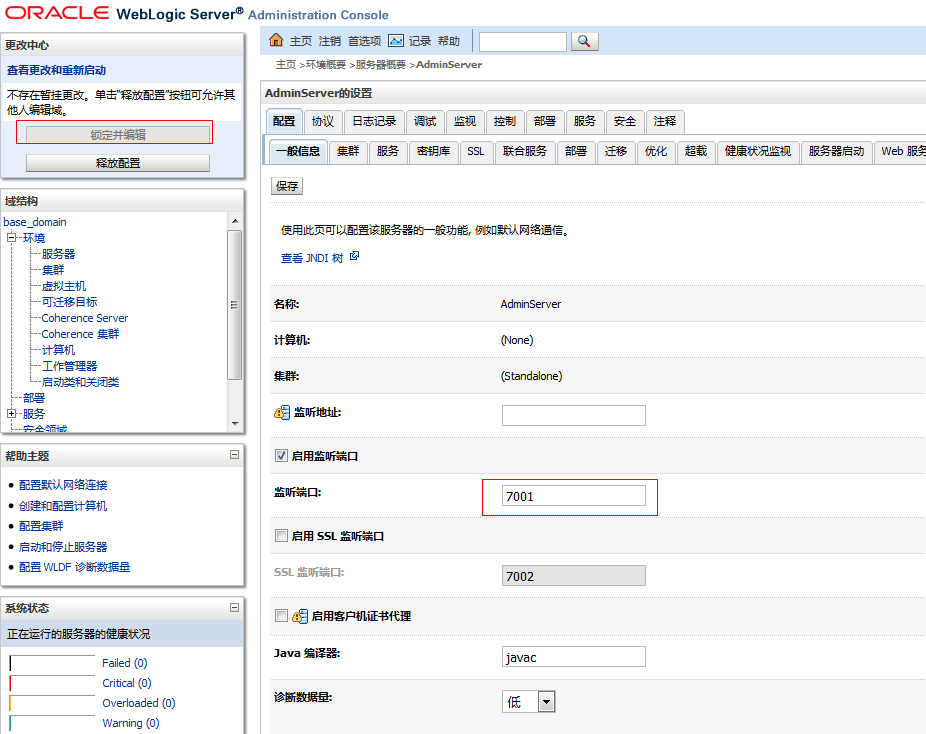Screen dimensions: 926x734
Task: Click the 释放配置 button
Action: coord(118,163)
